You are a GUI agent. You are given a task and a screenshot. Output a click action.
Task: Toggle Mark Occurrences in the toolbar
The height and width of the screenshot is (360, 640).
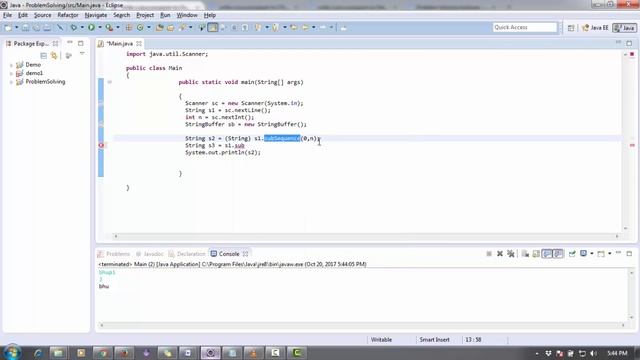pyautogui.click(x=213, y=27)
